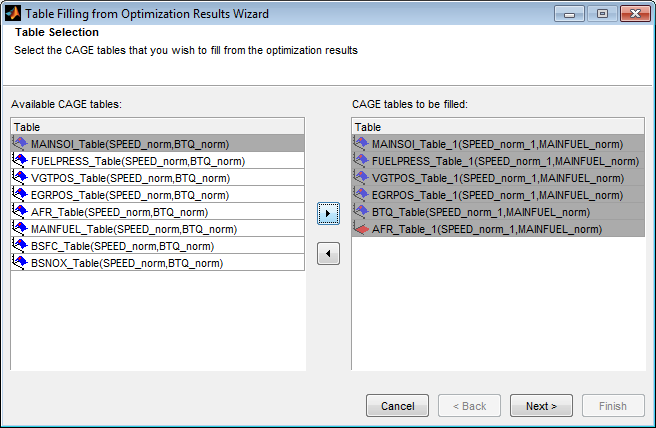This screenshot has width=656, height=428.
Task: Select BTQ_Table(SPEED_norm_1,MAINFUEL_norm) row
Action: [498, 212]
